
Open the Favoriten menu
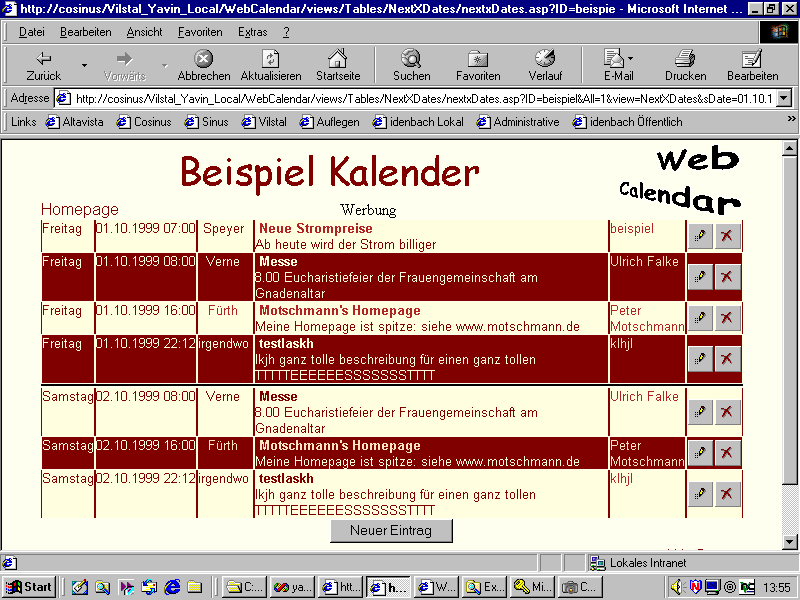200,32
